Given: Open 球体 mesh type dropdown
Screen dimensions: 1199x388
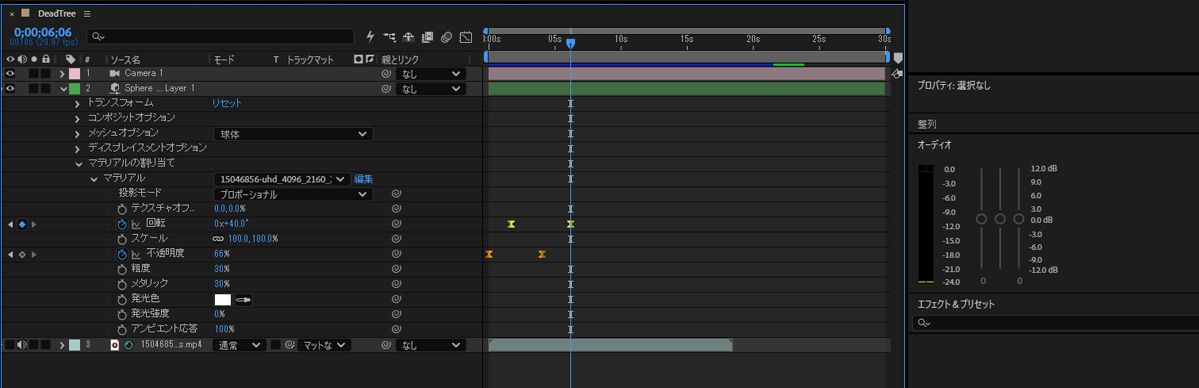Looking at the screenshot, I should pos(293,134).
